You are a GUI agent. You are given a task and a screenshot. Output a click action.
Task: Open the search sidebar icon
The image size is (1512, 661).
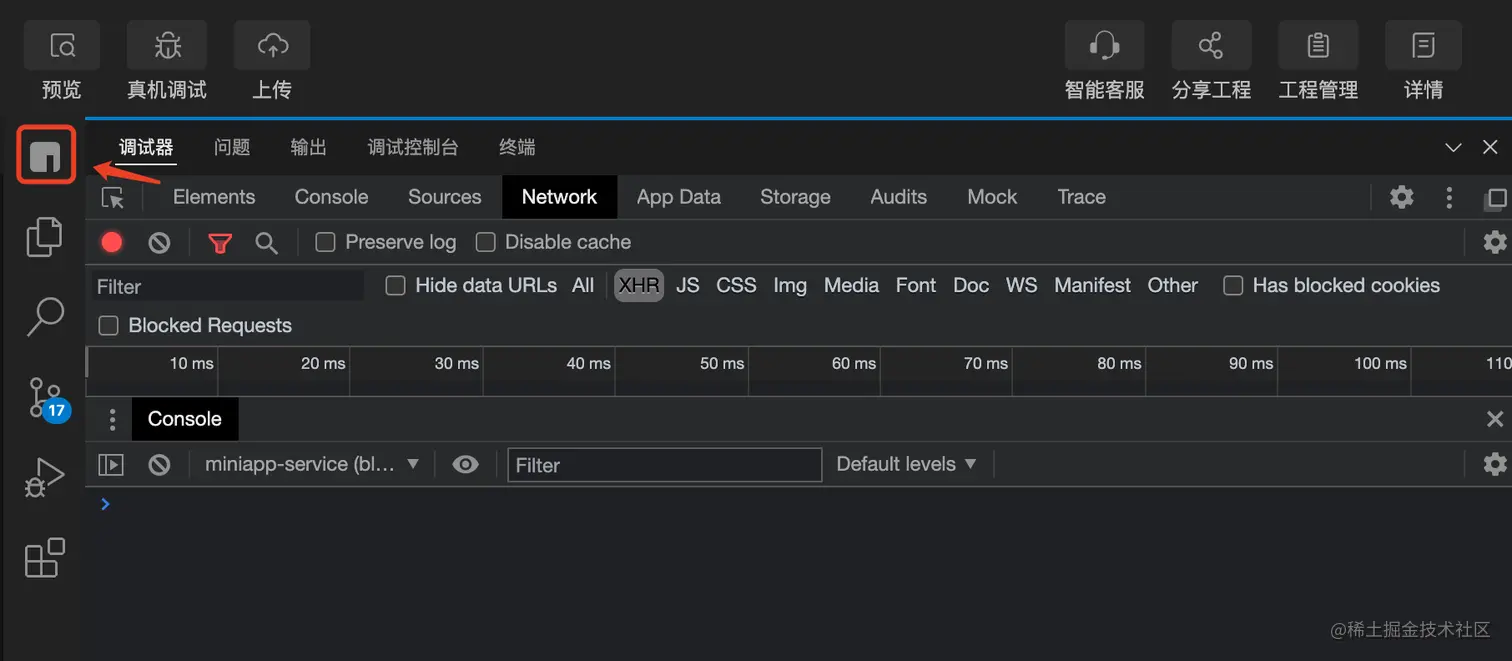pos(44,316)
